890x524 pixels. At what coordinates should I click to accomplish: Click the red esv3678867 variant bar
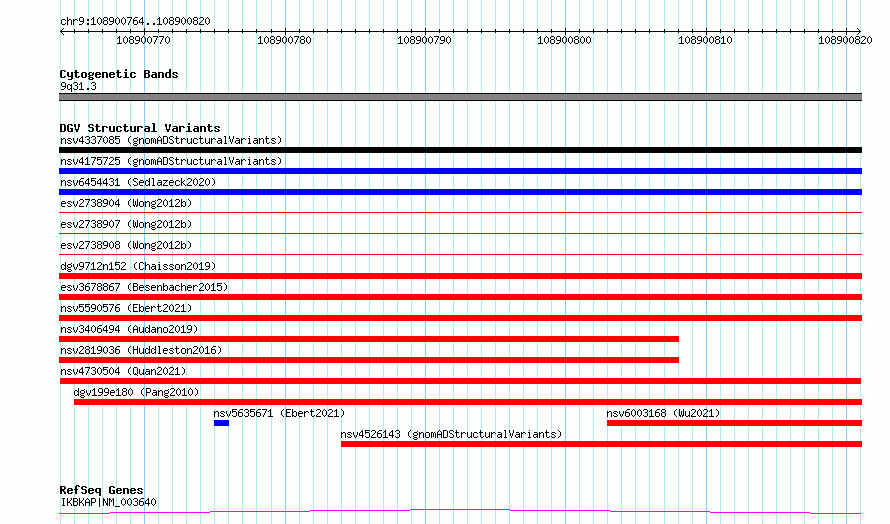[460, 297]
